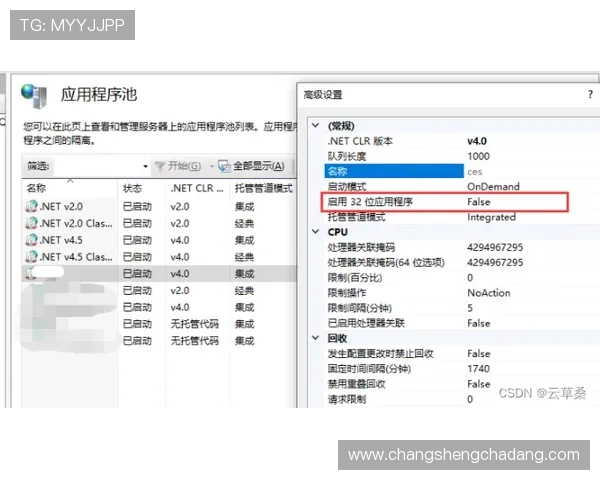Sort by the 托管管道模式 column header
This screenshot has width=600, height=480.
(x=263, y=188)
